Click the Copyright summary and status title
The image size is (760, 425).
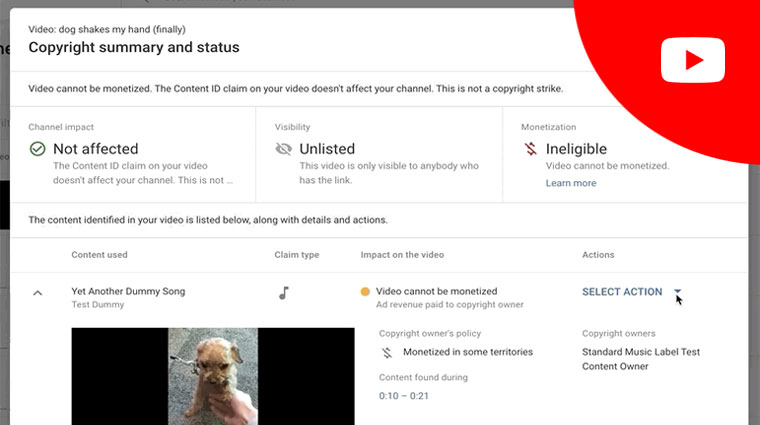[x=134, y=47]
